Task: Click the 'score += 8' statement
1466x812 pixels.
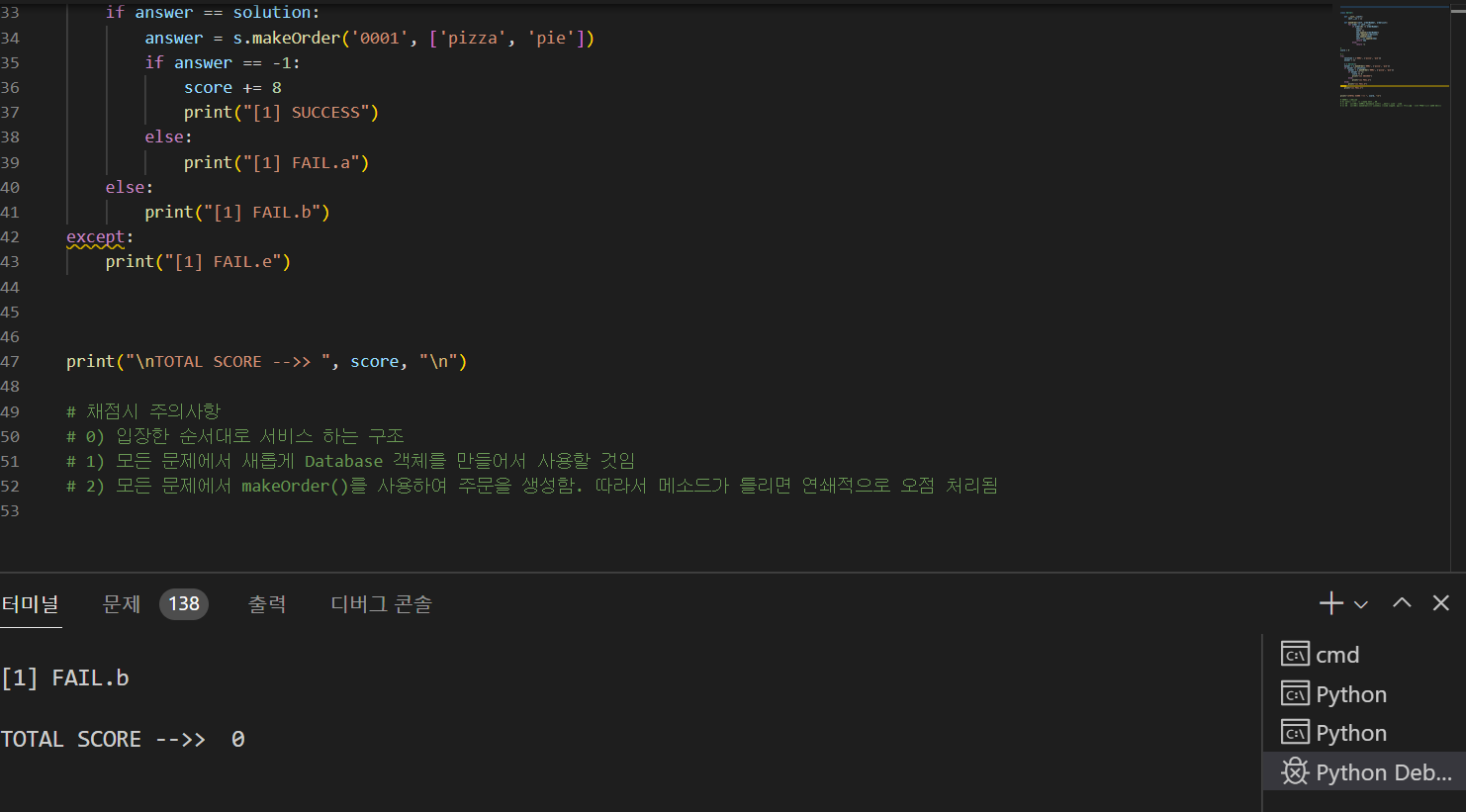Action: [x=232, y=88]
